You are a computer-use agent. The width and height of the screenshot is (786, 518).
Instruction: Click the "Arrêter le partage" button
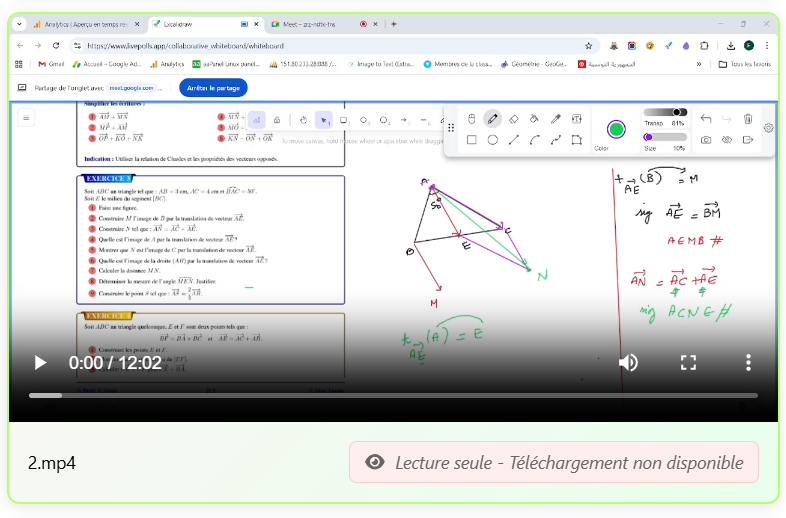[213, 88]
